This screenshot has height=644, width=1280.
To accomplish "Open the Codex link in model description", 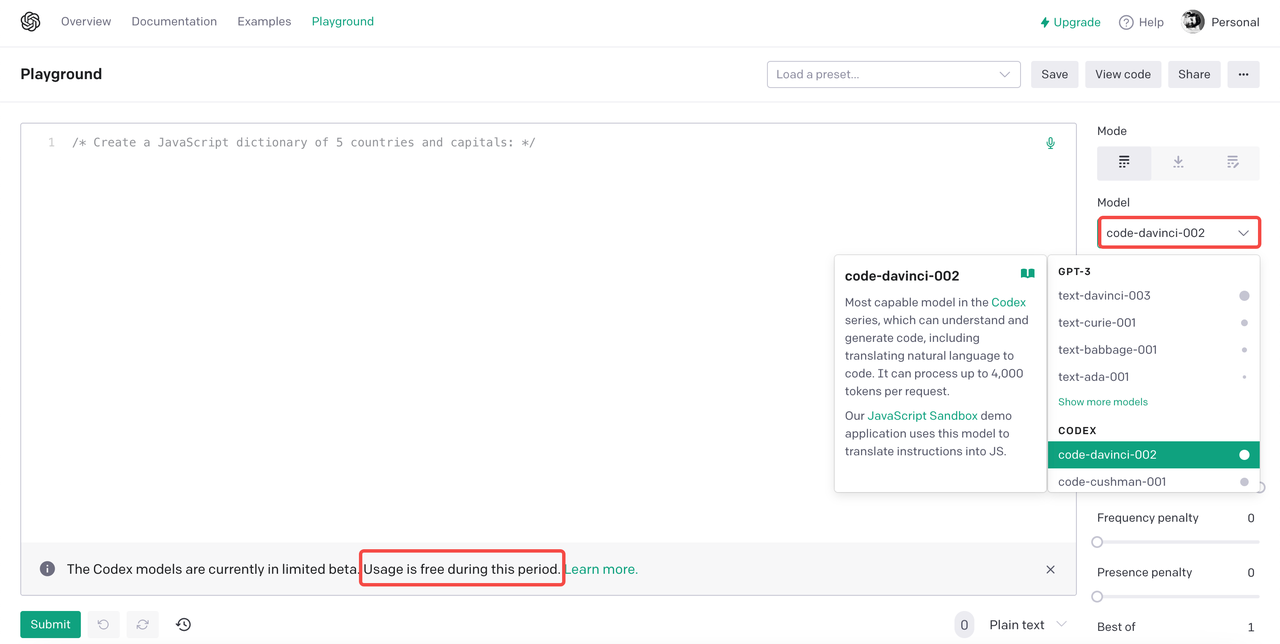I will (1008, 302).
